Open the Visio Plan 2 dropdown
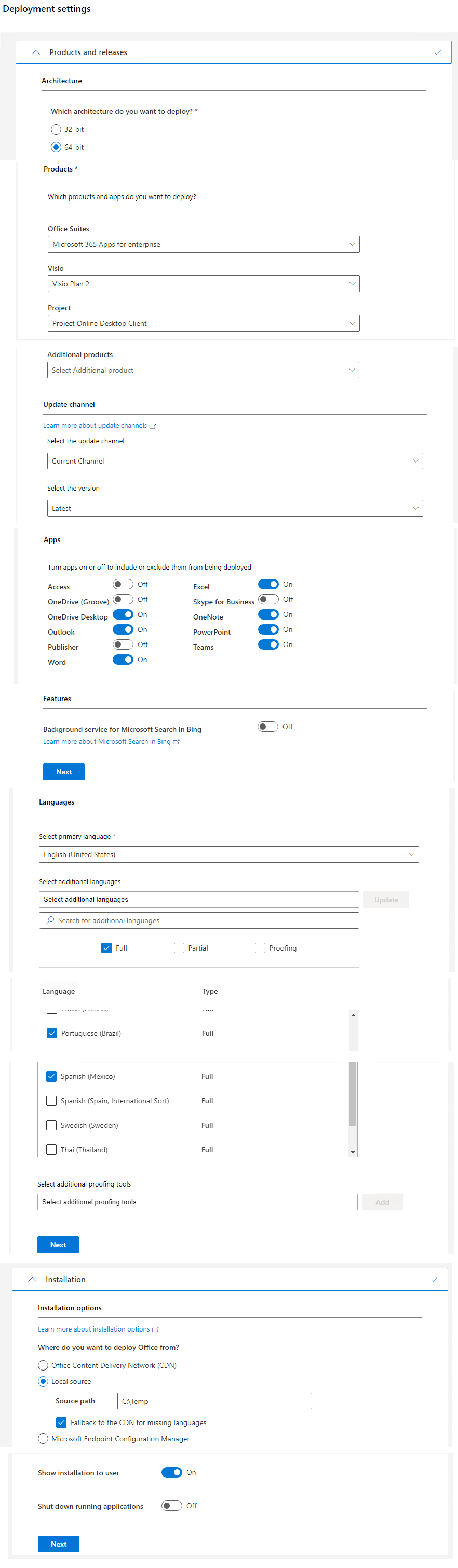 (x=204, y=284)
